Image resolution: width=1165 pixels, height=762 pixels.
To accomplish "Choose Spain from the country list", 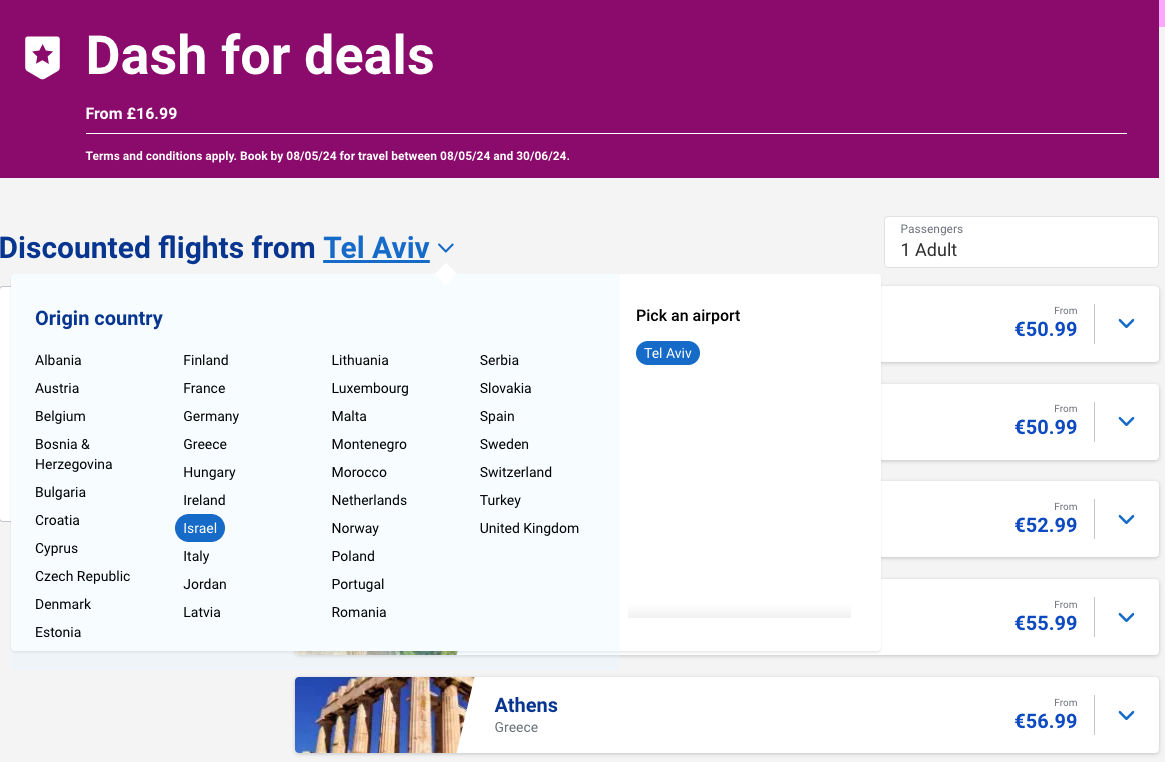I will (x=497, y=416).
